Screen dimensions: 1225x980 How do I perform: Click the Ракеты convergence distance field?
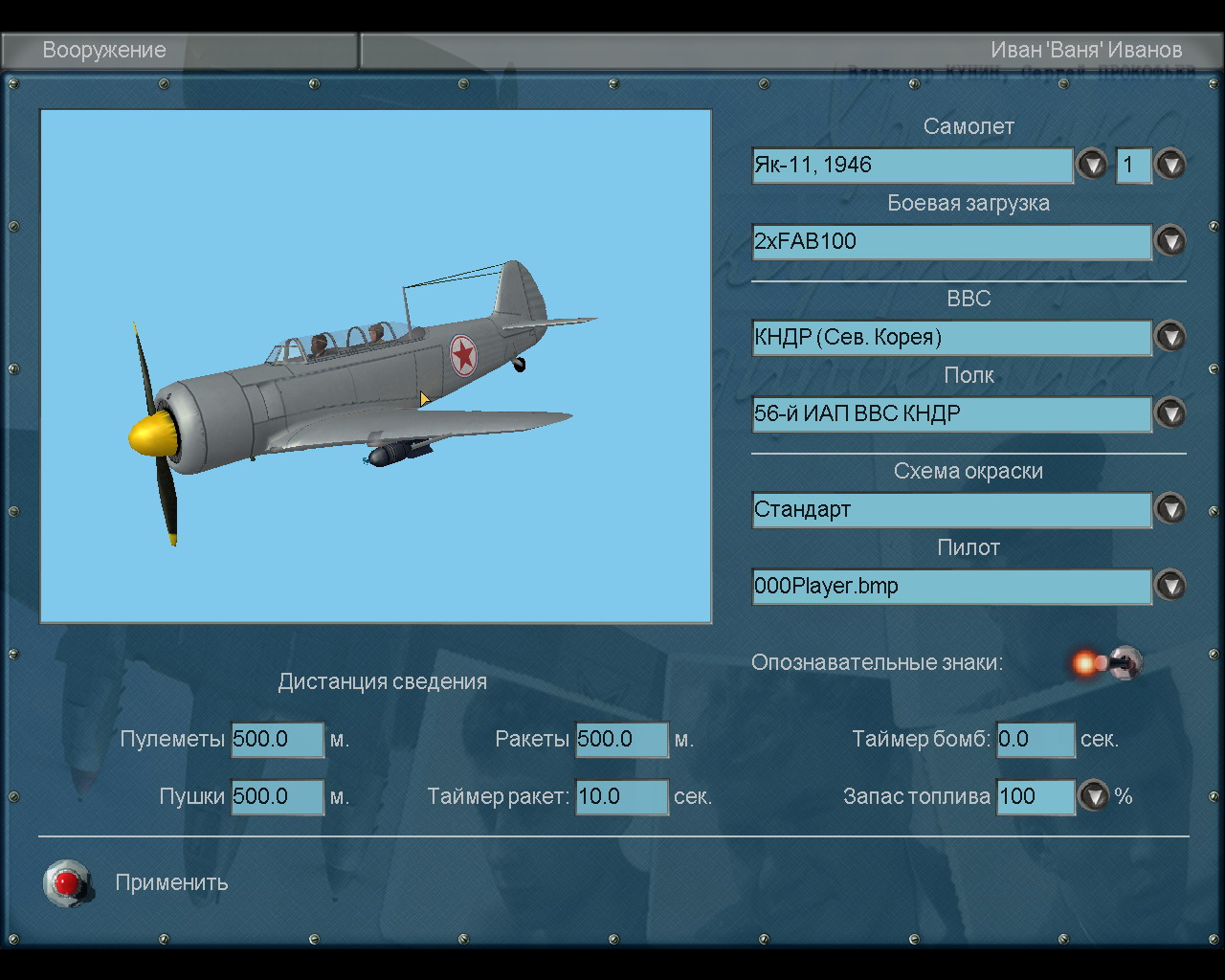click(621, 739)
